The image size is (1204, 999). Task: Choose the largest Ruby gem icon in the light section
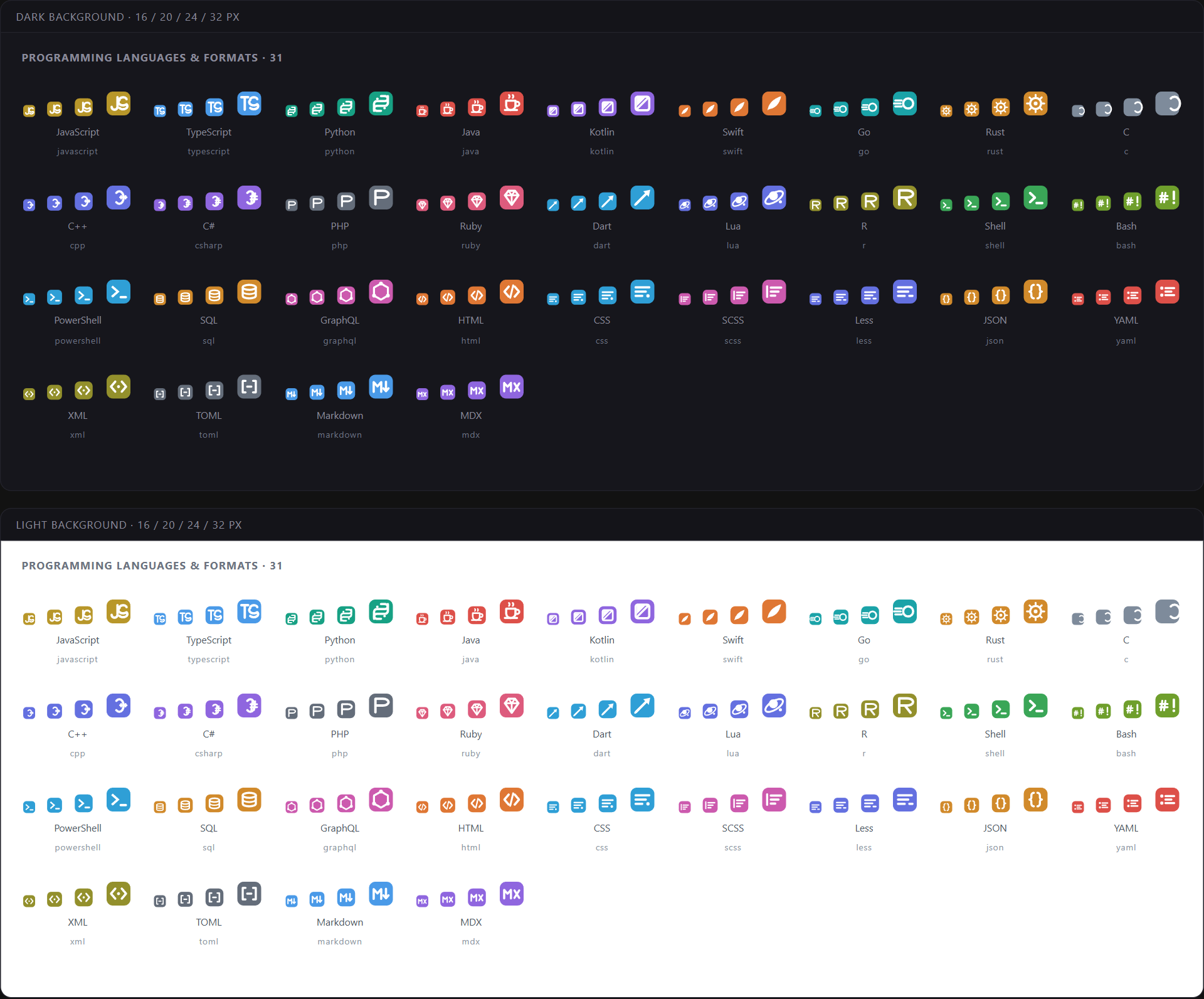512,706
